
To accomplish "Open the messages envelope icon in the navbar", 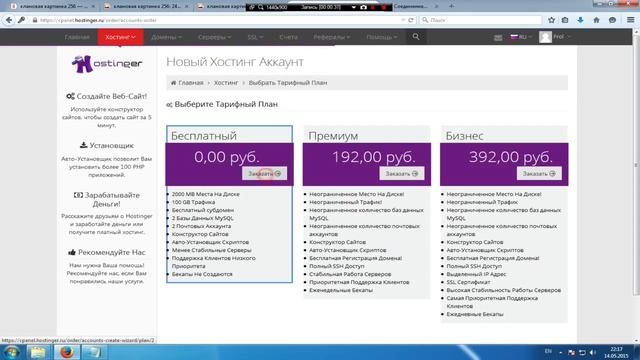I will (x=498, y=37).
